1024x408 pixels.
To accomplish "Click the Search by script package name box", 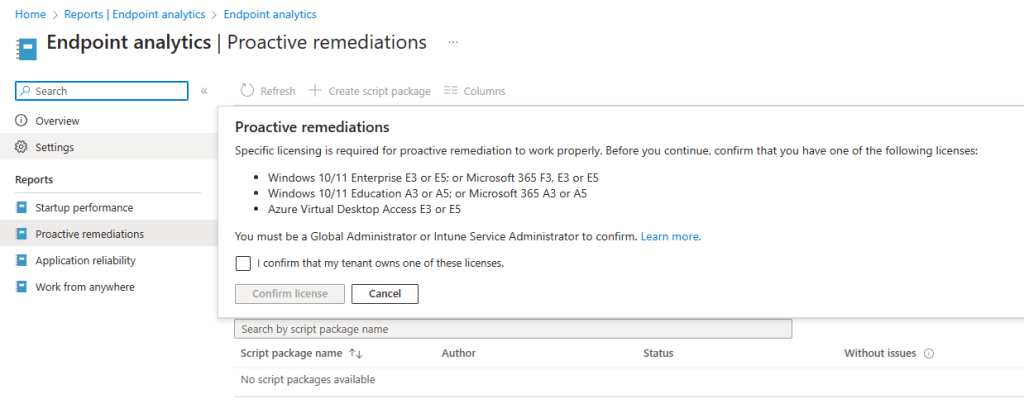I will (512, 329).
